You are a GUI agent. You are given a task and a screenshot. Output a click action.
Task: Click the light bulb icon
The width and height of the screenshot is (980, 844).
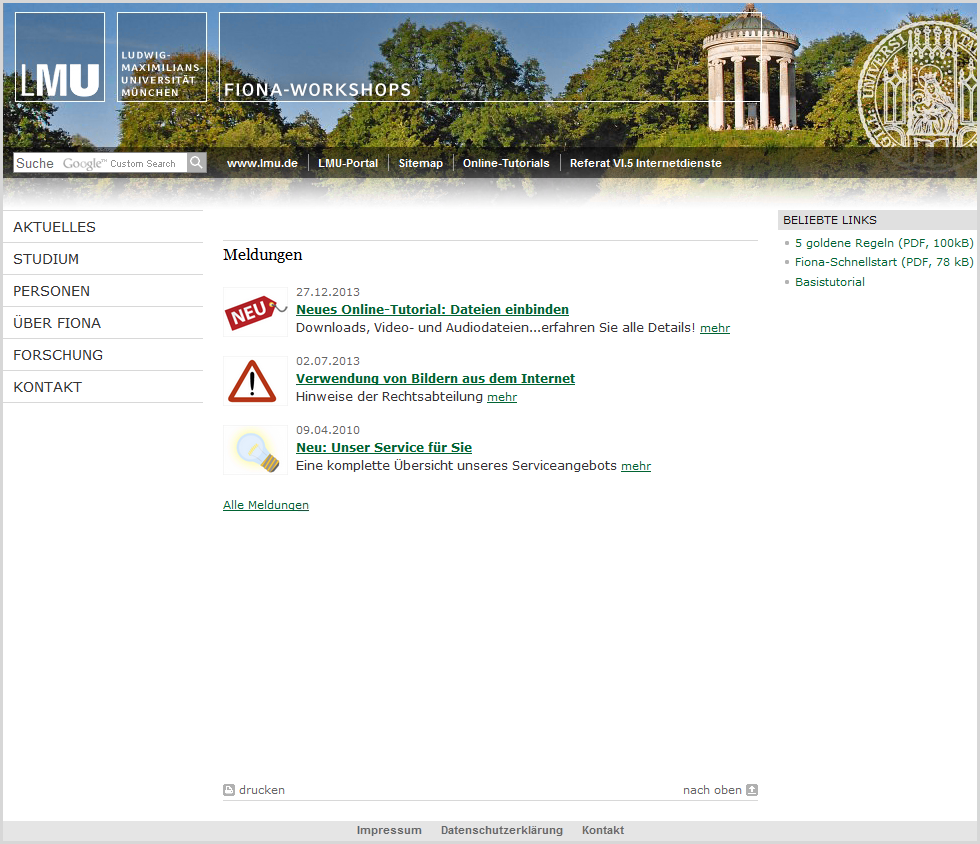pos(255,450)
